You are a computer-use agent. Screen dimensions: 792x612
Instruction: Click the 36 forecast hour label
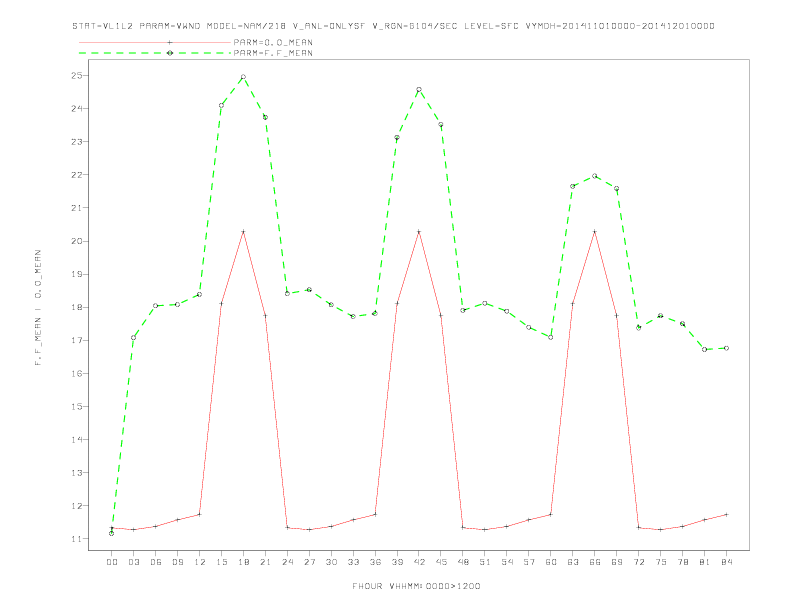click(x=375, y=562)
